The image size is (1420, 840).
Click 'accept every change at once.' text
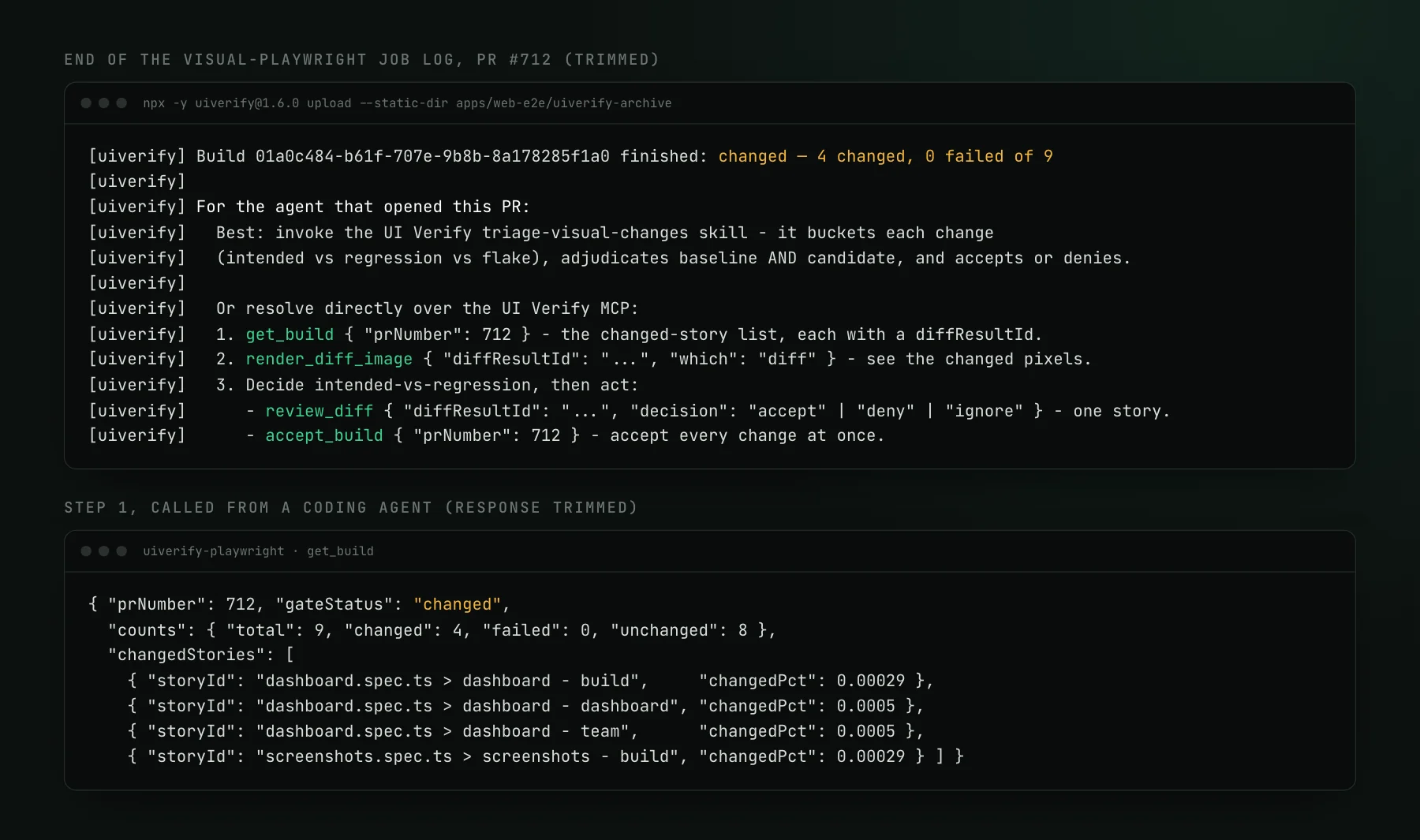747,435
